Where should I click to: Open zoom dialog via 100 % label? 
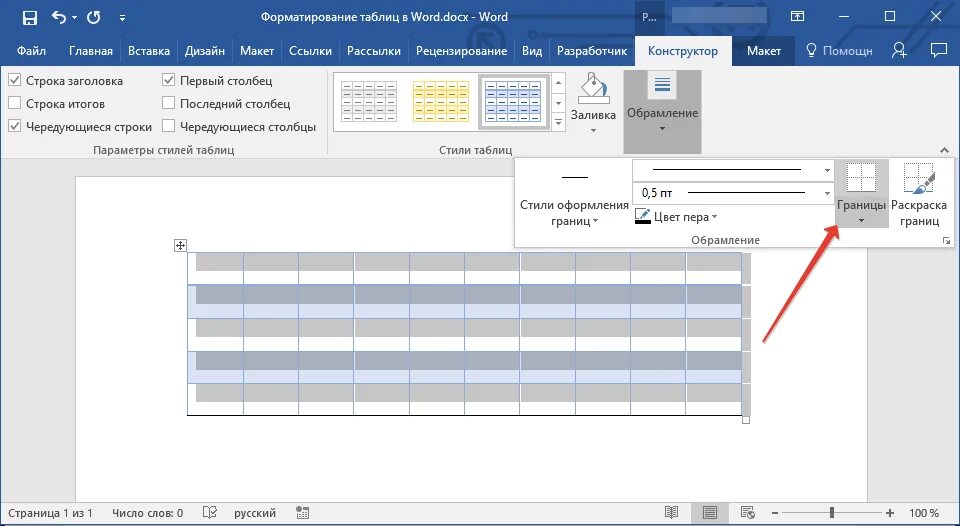click(924, 513)
